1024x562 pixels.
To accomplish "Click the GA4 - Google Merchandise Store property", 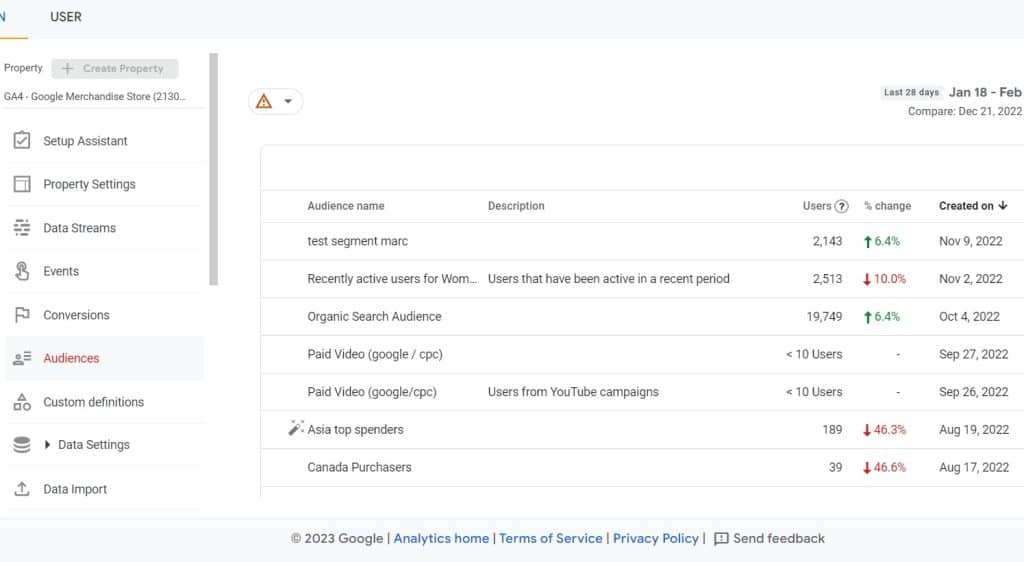I will pyautogui.click(x=95, y=97).
